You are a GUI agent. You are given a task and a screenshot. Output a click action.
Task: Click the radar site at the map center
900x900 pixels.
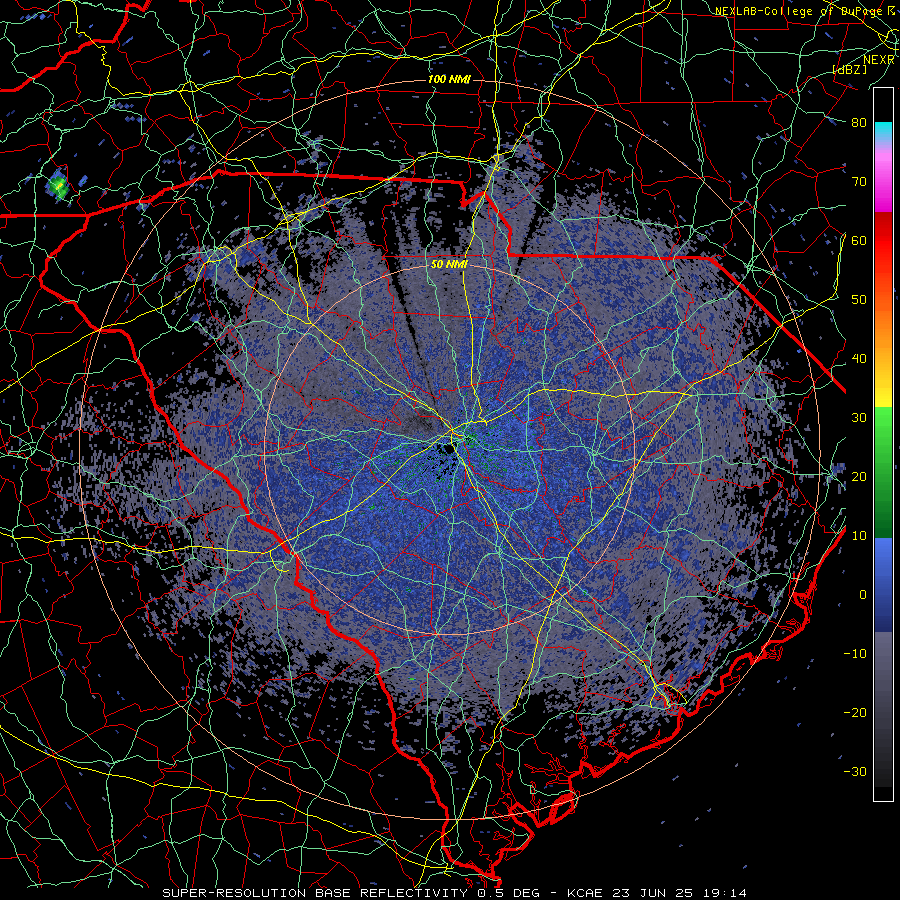pyautogui.click(x=450, y=449)
